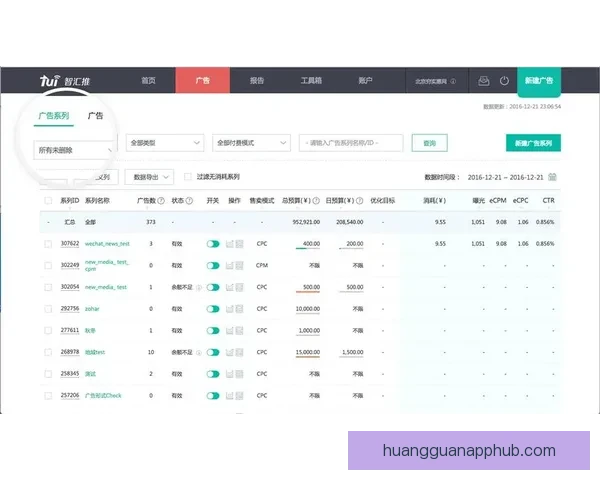Toggle switch for series 268978
This screenshot has width=600, height=480.
point(213,352)
